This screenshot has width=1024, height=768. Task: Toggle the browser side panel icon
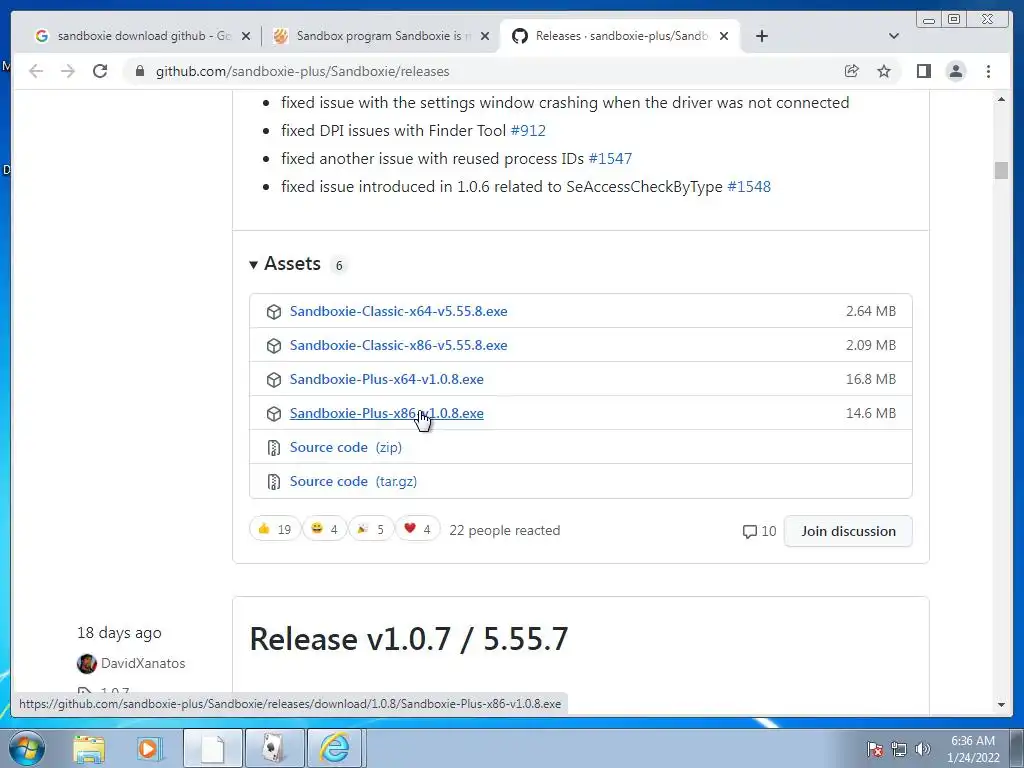pyautogui.click(x=923, y=71)
